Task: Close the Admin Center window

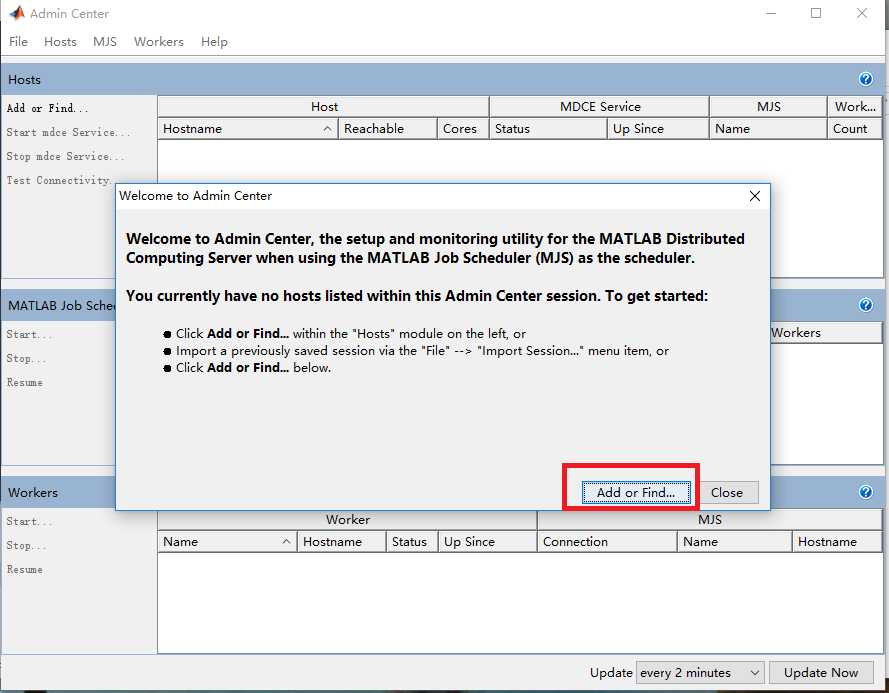Action: coord(862,13)
